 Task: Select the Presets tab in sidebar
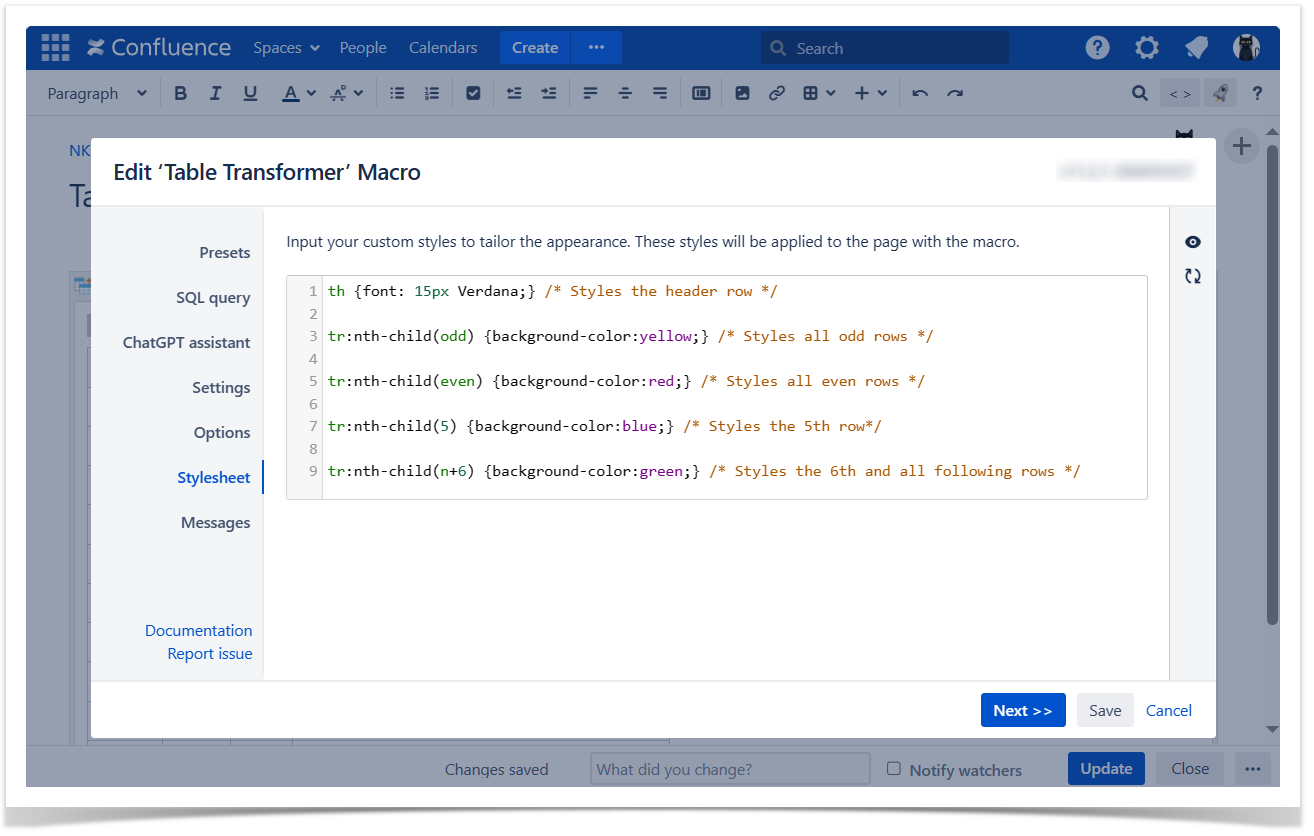pyautogui.click(x=224, y=253)
